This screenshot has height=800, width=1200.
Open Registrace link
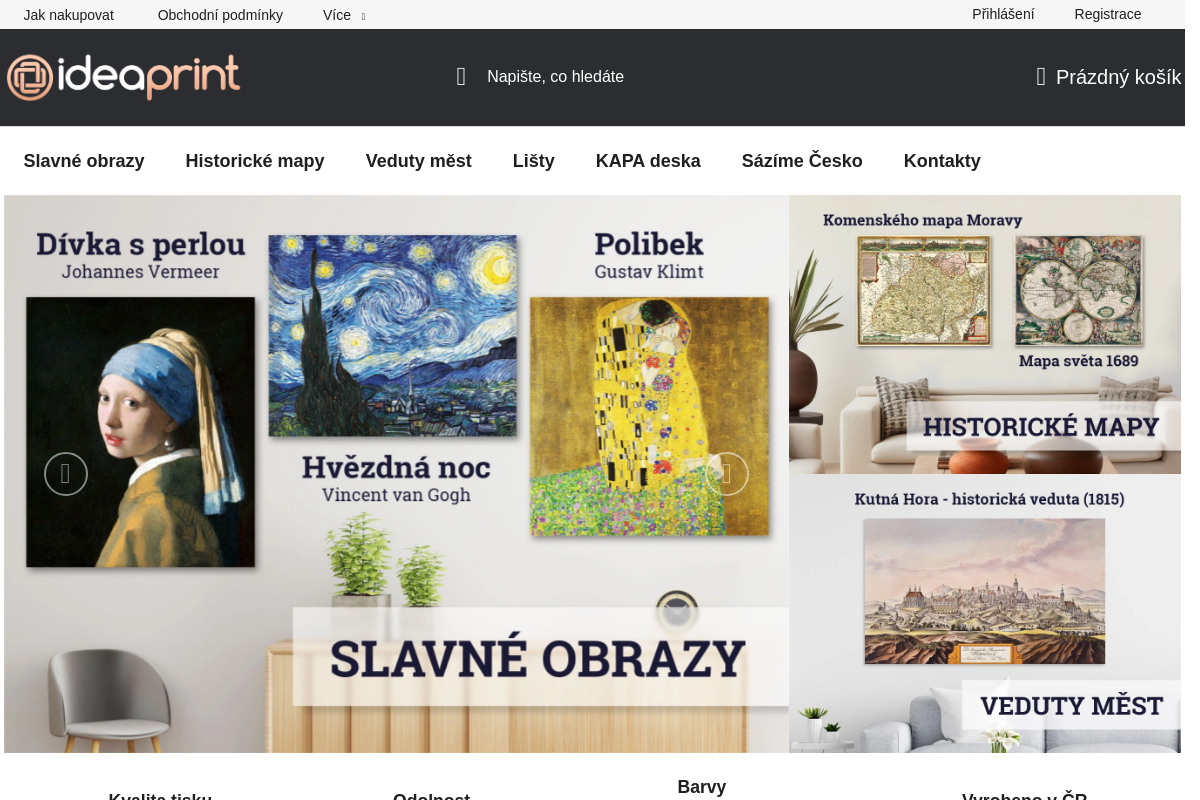(x=1108, y=14)
